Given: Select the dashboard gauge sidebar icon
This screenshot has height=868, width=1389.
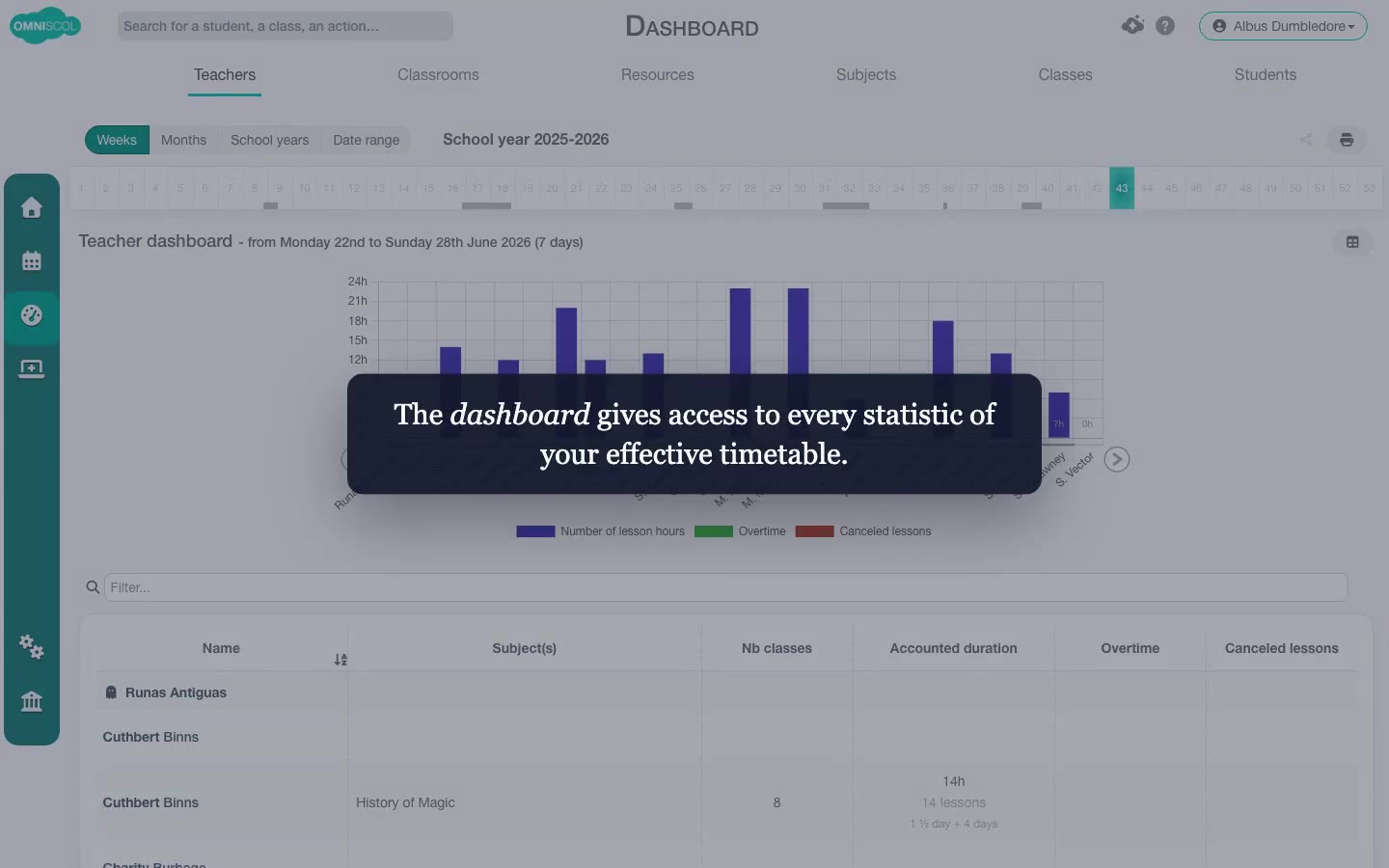Looking at the screenshot, I should 32,315.
